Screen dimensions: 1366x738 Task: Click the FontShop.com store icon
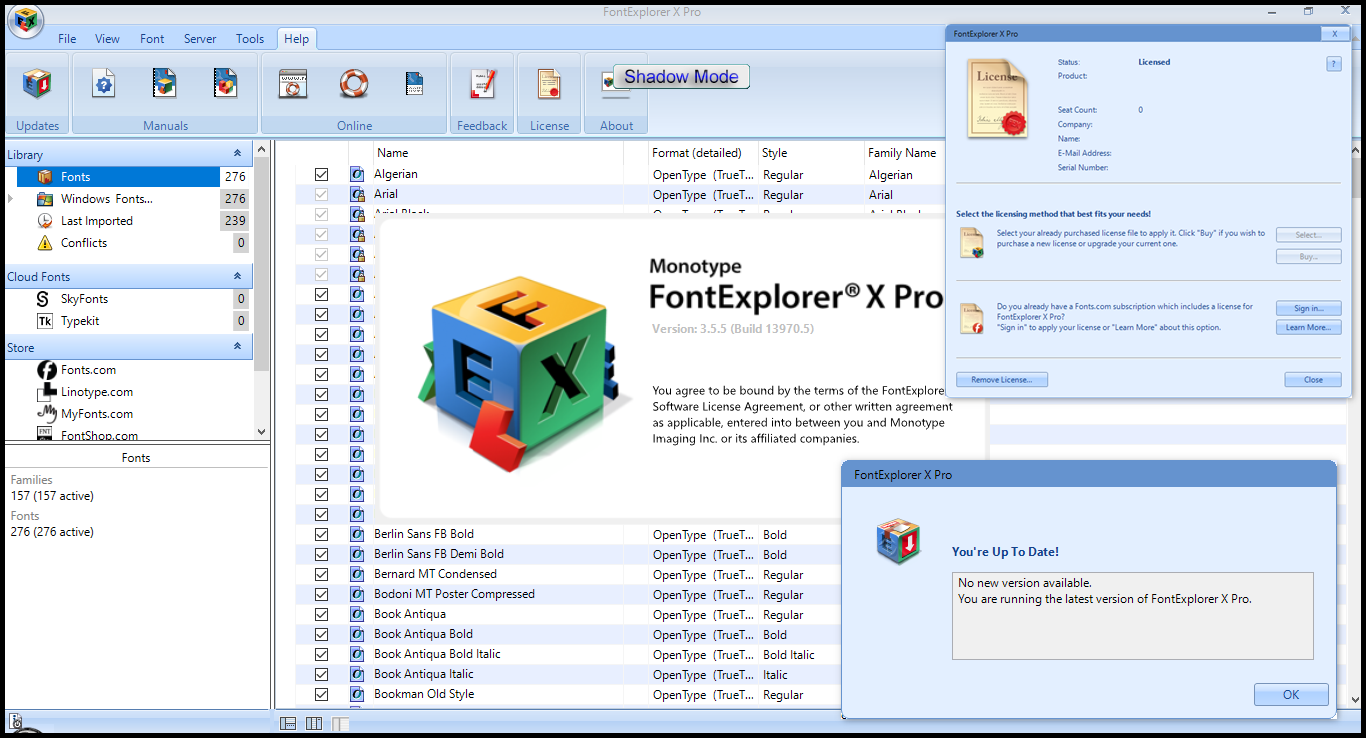click(x=45, y=434)
